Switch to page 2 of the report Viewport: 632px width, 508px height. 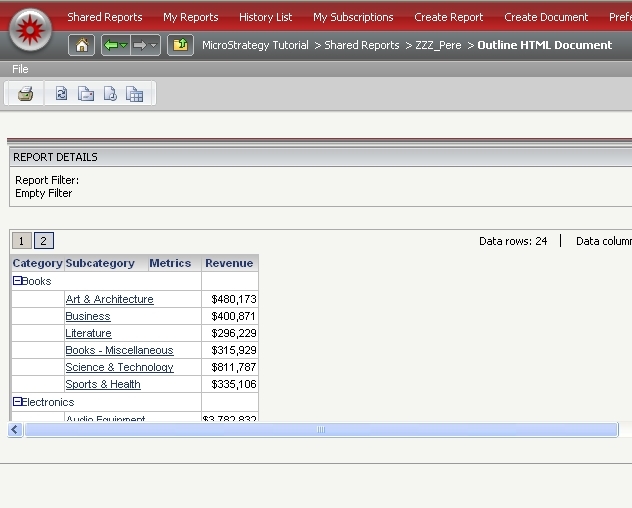pyautogui.click(x=43, y=241)
